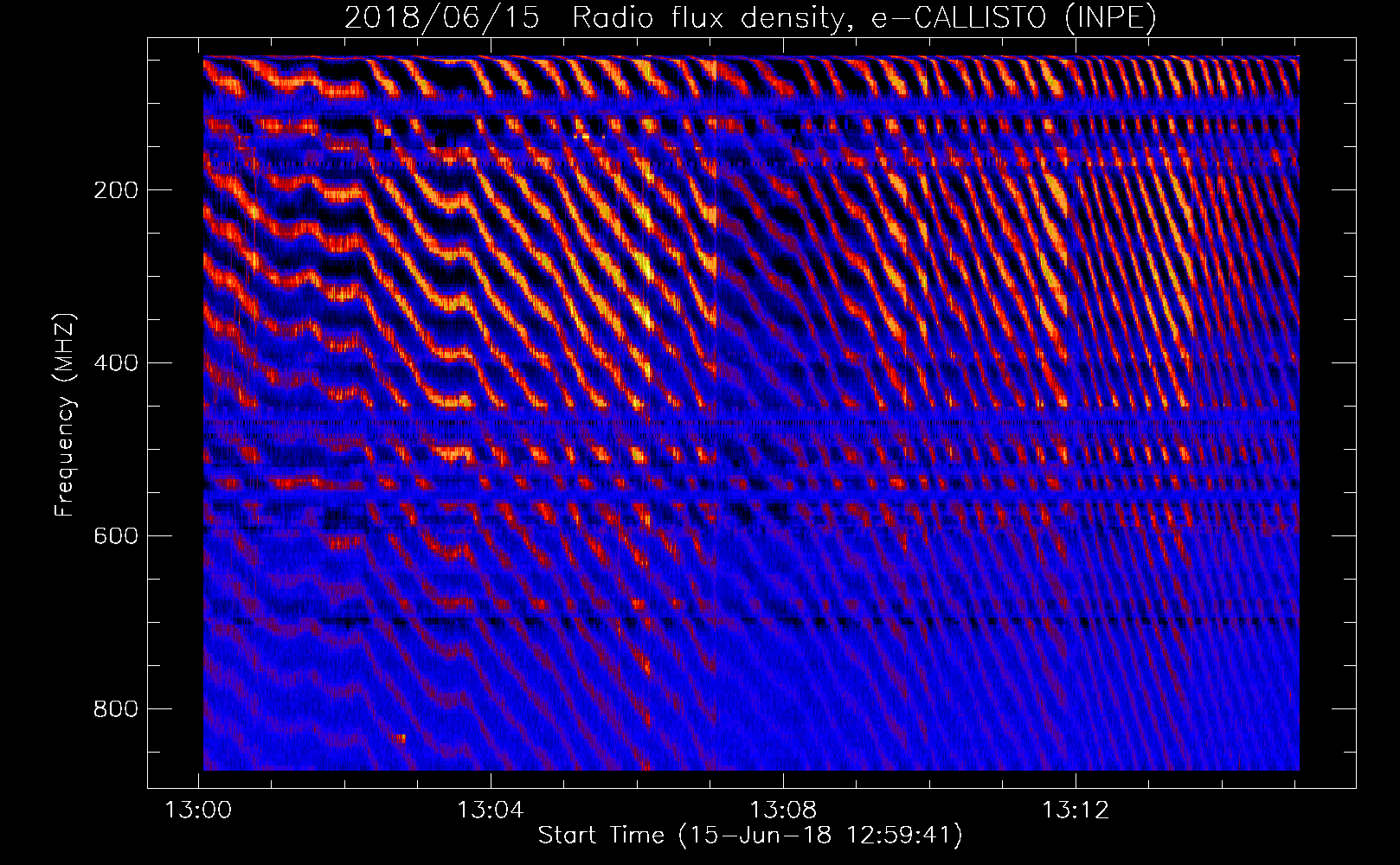The image size is (1400, 865).
Task: Click the 13:04 time axis label
Action: click(x=491, y=811)
